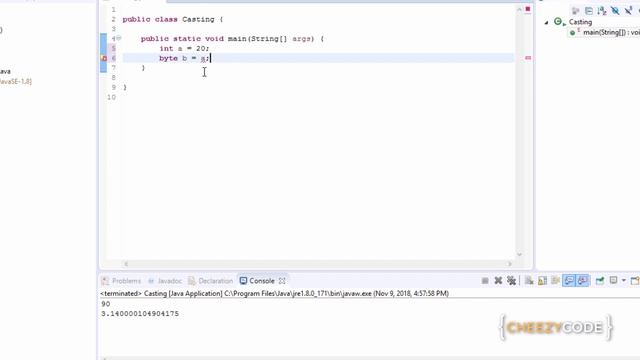Click Display Selected Console icon
This screenshot has width=640, height=360.
[613, 280]
